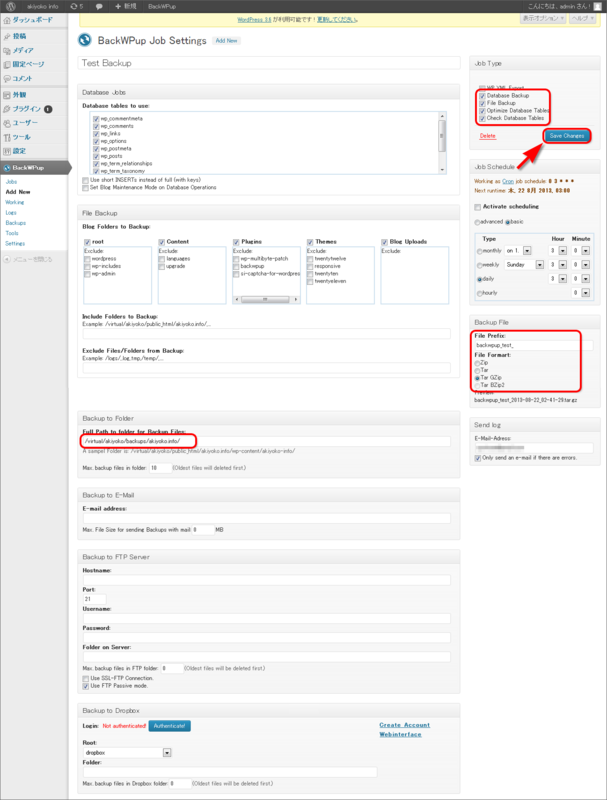Toggle the Themes folder checkbox
607x800 pixels.
(310, 242)
